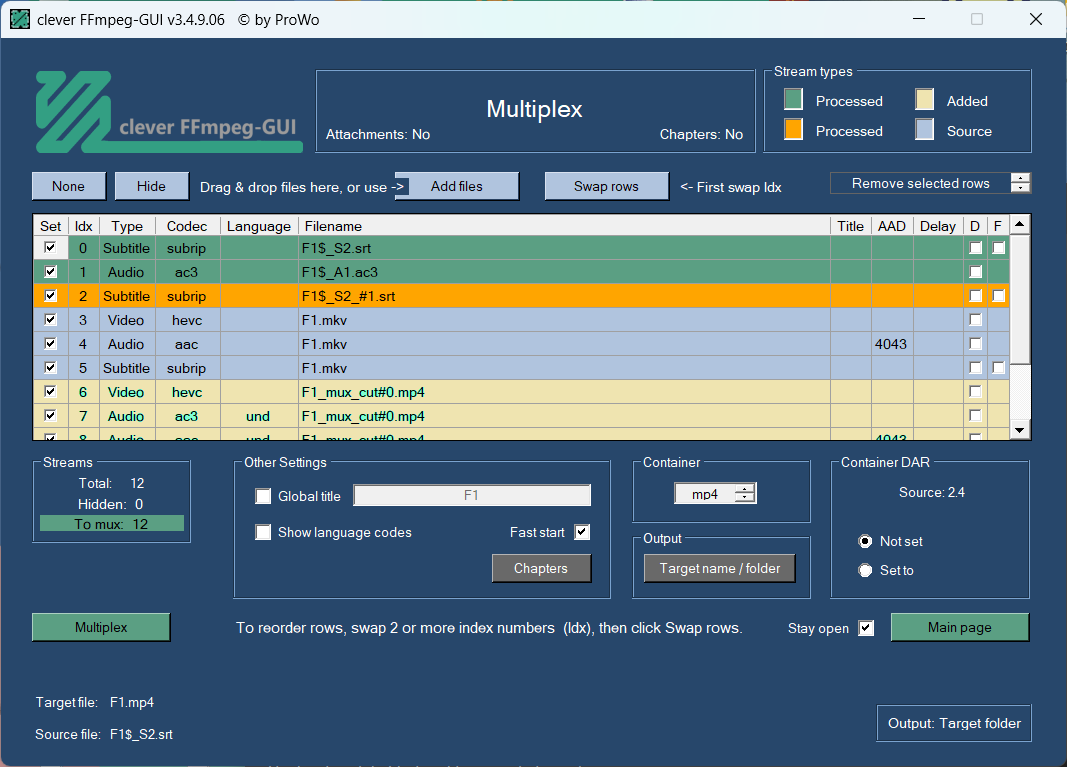
Task: Open the Chapters settings
Action: click(x=541, y=568)
